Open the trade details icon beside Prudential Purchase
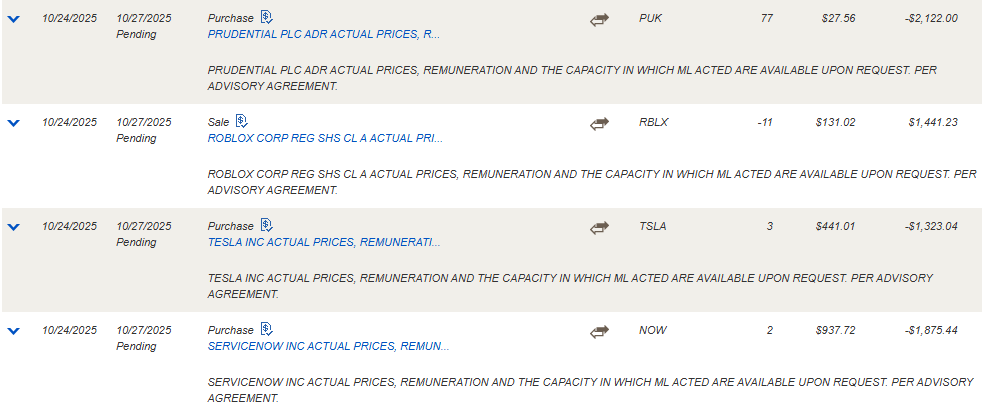The image size is (988, 408). coord(267,17)
